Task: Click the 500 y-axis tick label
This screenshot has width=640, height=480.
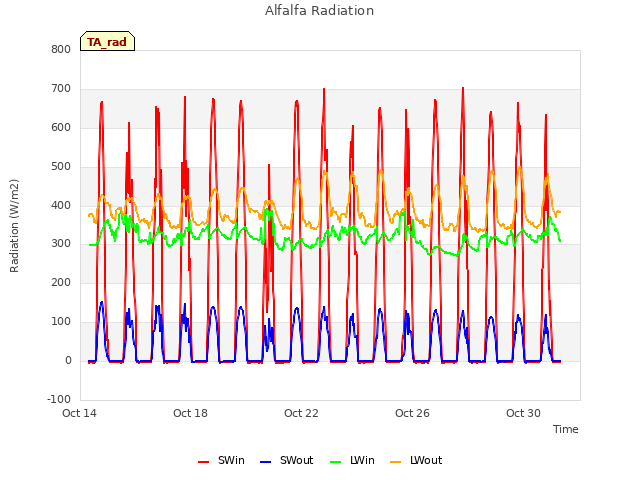Action: [61, 167]
